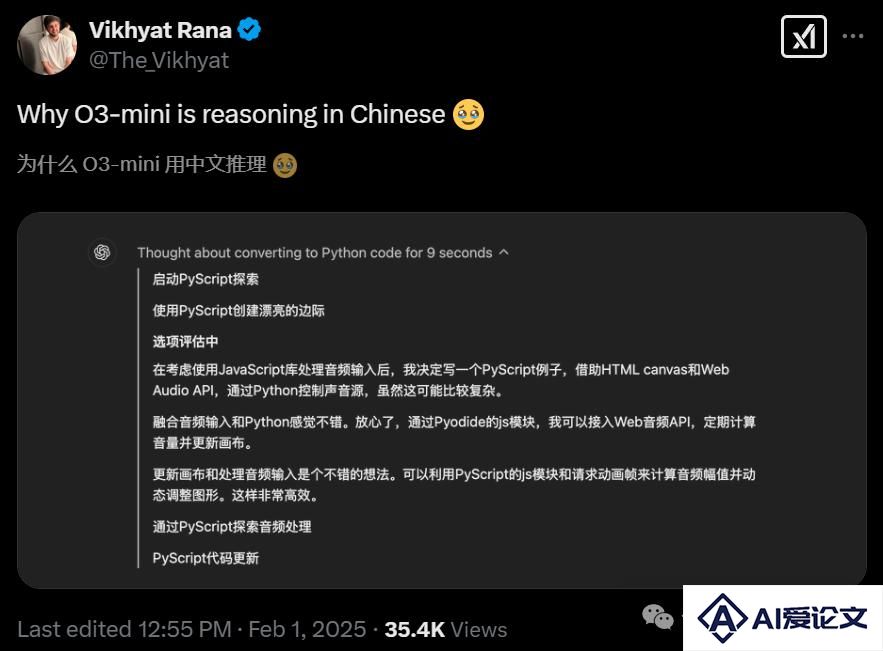Open the @The_Vikhyat handle link
Viewport: 883px width, 651px height.
coord(159,60)
